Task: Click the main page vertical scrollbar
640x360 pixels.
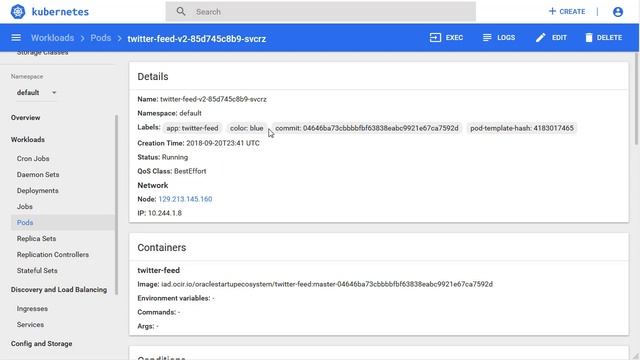Action: tap(637, 100)
